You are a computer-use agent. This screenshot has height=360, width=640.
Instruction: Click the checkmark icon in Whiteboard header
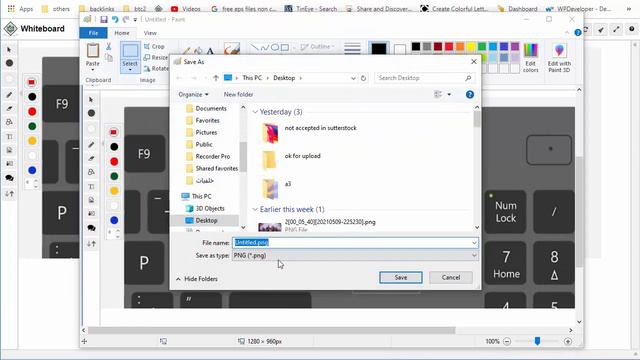601,29
